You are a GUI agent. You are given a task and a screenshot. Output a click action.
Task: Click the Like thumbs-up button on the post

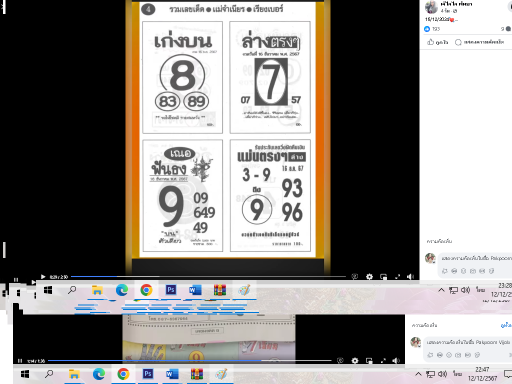tap(437, 42)
